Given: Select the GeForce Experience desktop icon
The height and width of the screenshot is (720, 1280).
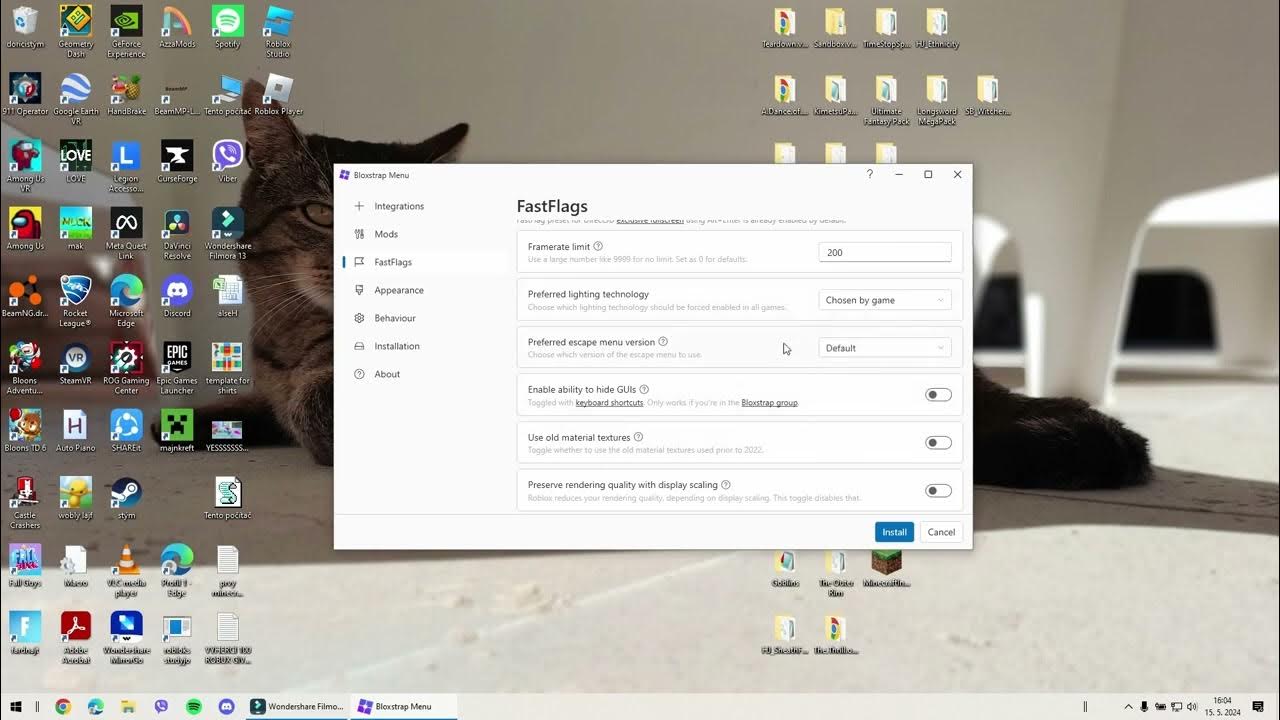Looking at the screenshot, I should pos(126,31).
